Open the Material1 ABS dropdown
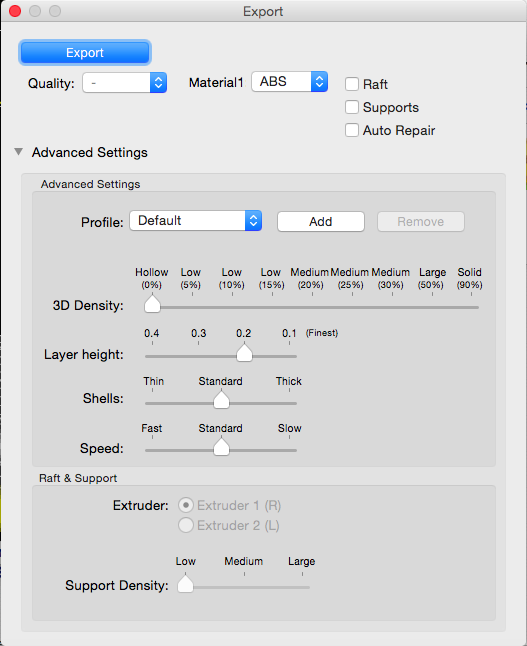527x646 pixels. pyautogui.click(x=289, y=82)
